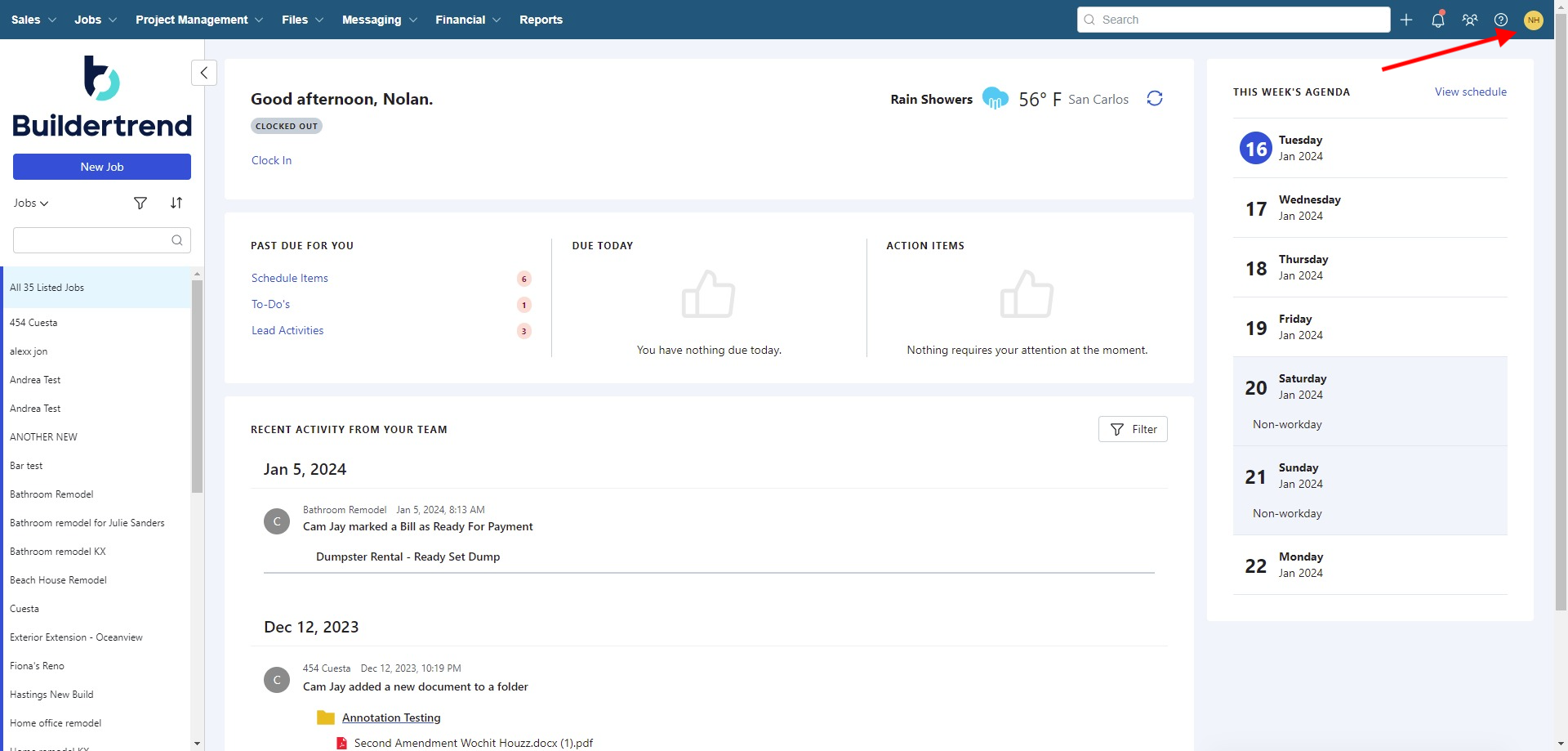Select Saturday 20 in the agenda
Viewport: 1568px width, 751px height.
(x=1370, y=401)
